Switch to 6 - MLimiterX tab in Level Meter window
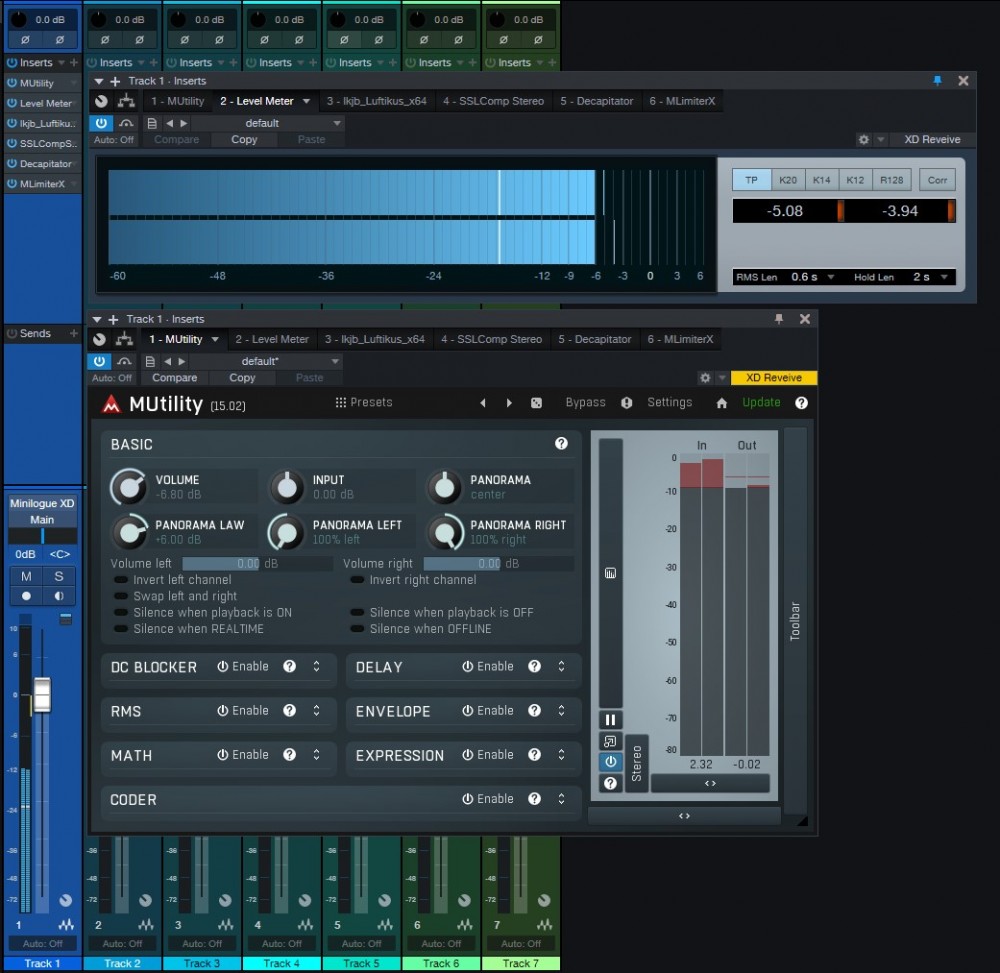Viewport: 1000px width, 973px height. point(682,101)
